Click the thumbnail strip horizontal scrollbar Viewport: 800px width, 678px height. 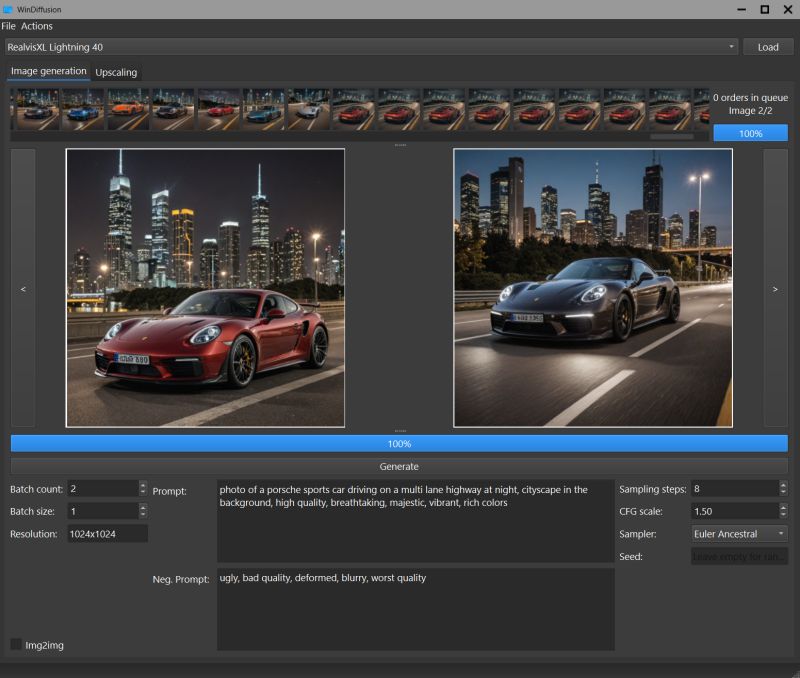pos(671,136)
